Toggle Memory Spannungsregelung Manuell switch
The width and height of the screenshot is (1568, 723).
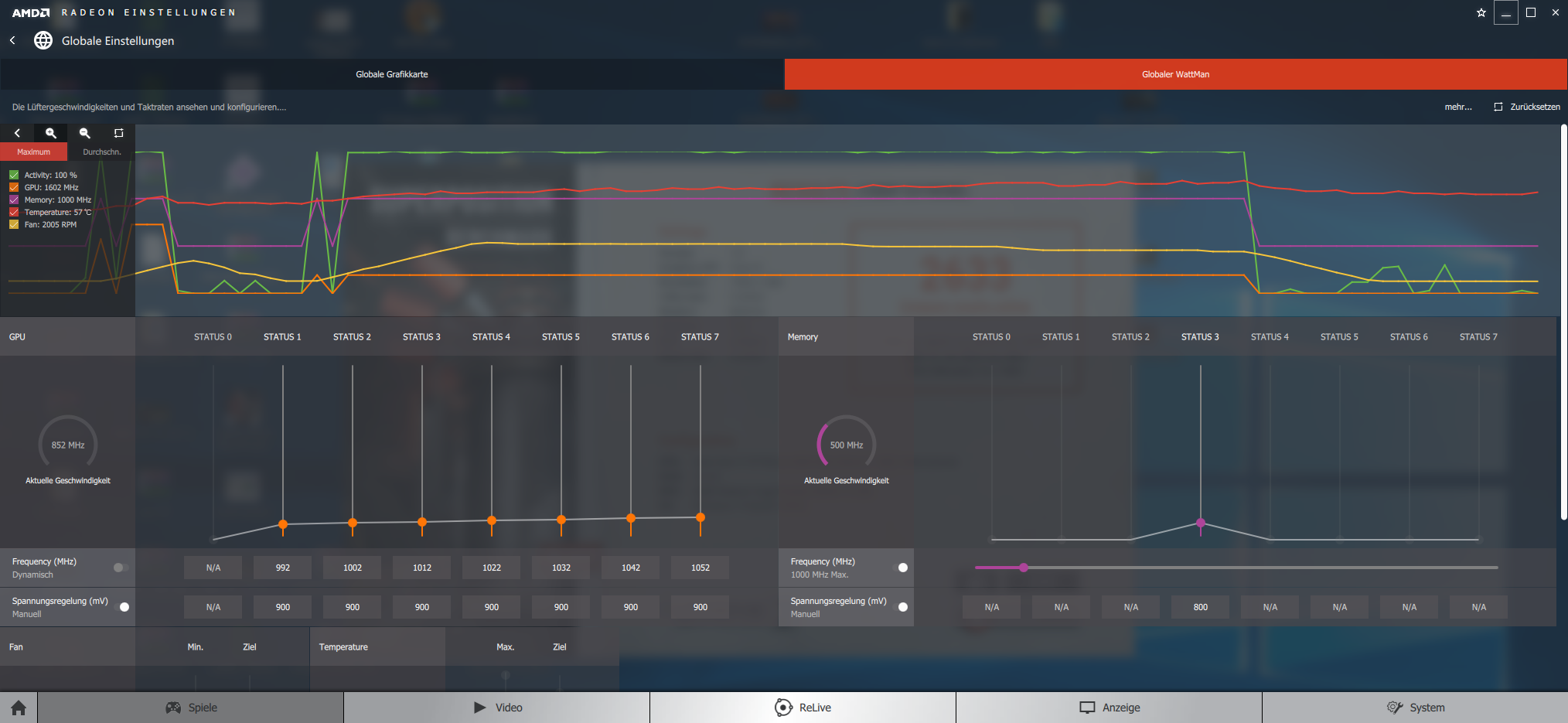tap(901, 607)
